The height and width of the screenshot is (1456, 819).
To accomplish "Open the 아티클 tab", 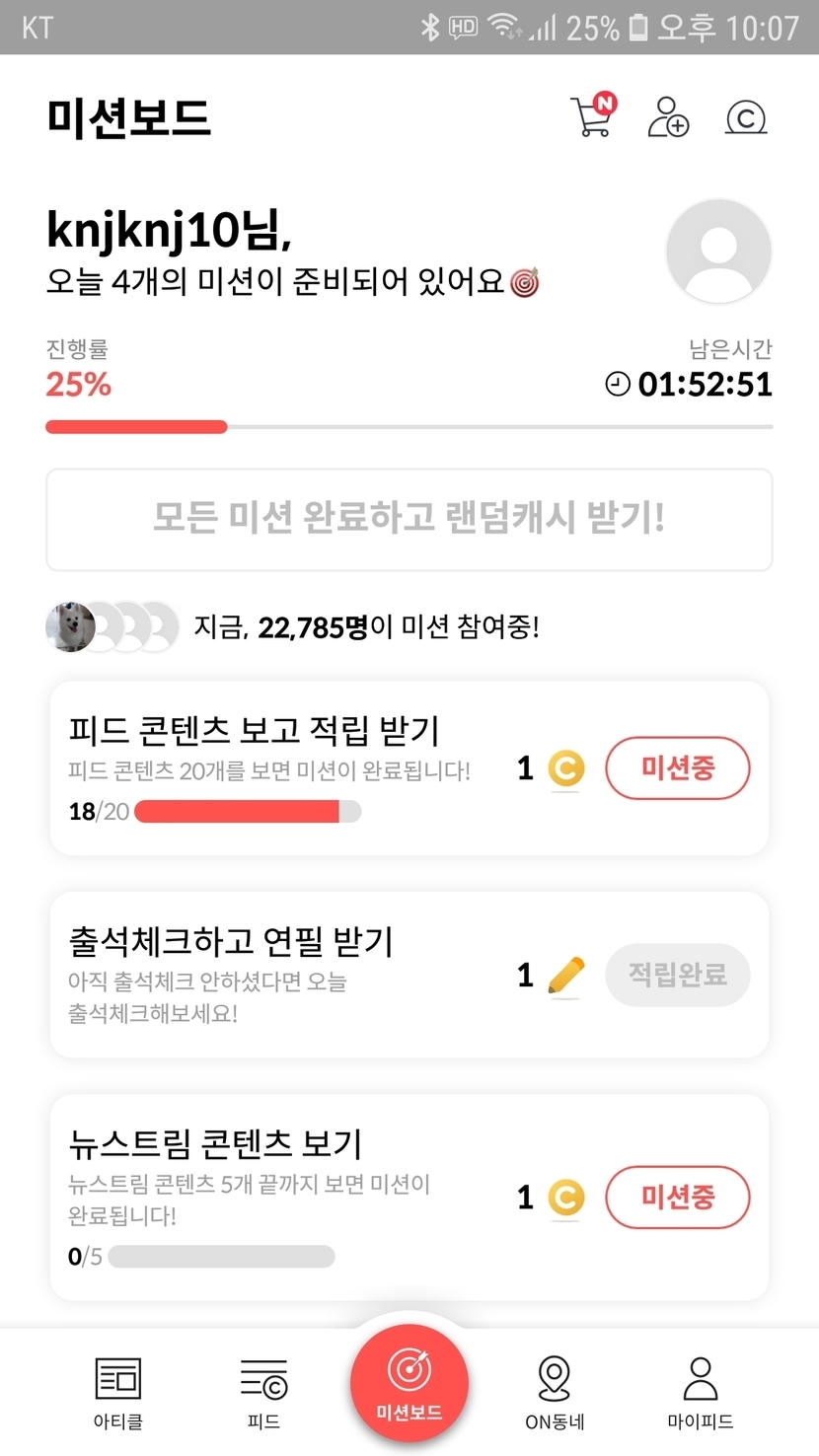I will coord(117,1392).
